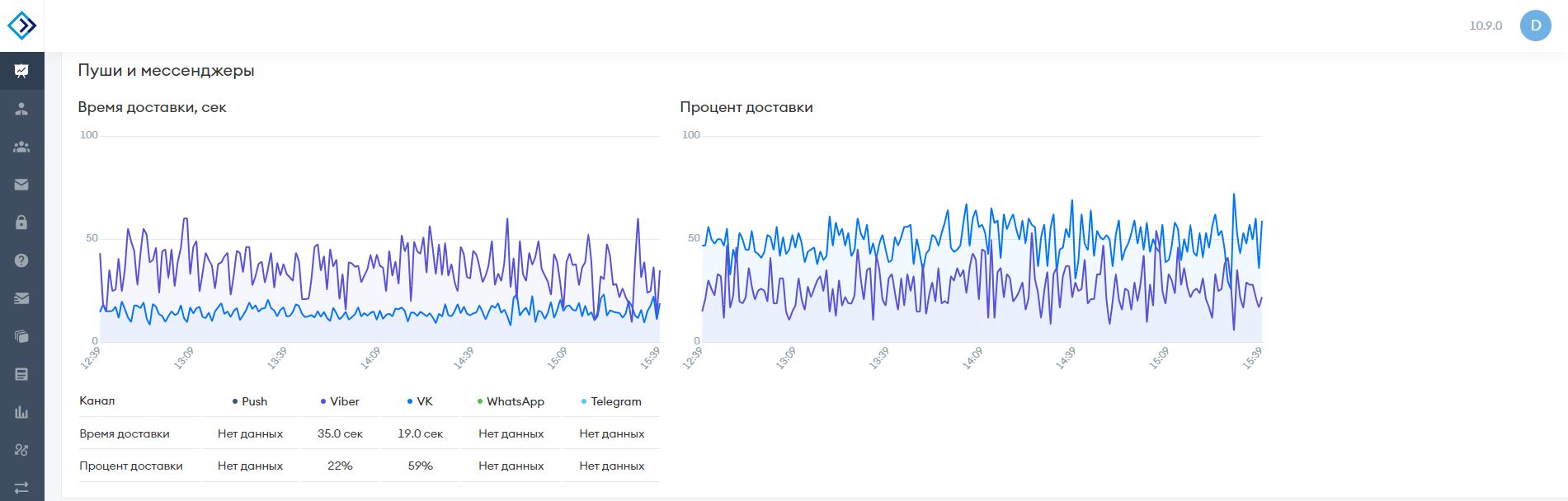The image size is (1568, 501).
Task: Click the application logo in top-left
Action: pyautogui.click(x=22, y=26)
